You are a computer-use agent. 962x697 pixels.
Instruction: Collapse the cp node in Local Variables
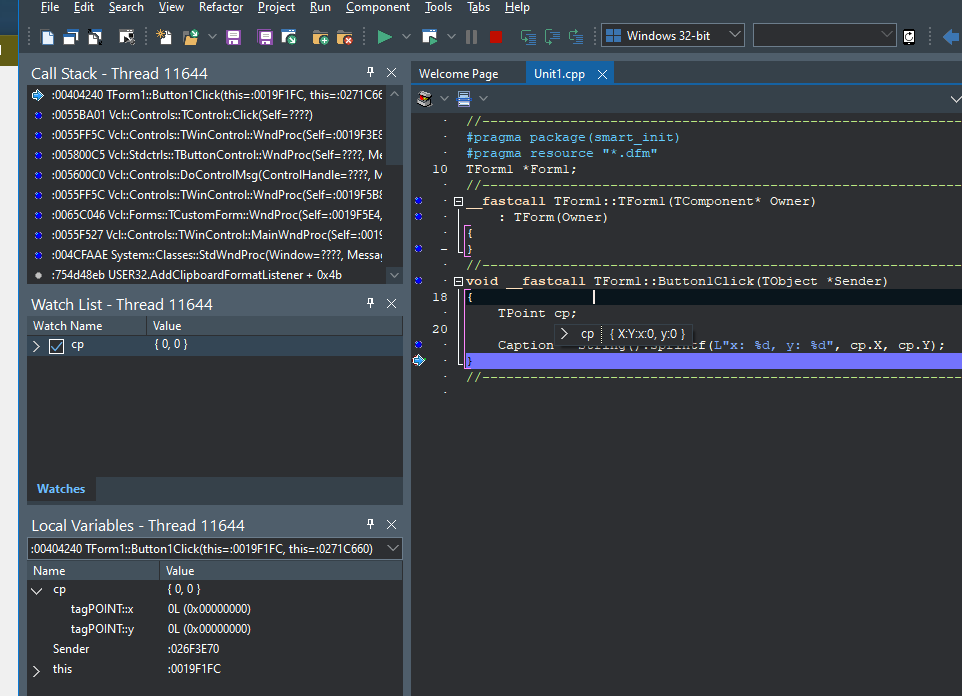coord(37,590)
